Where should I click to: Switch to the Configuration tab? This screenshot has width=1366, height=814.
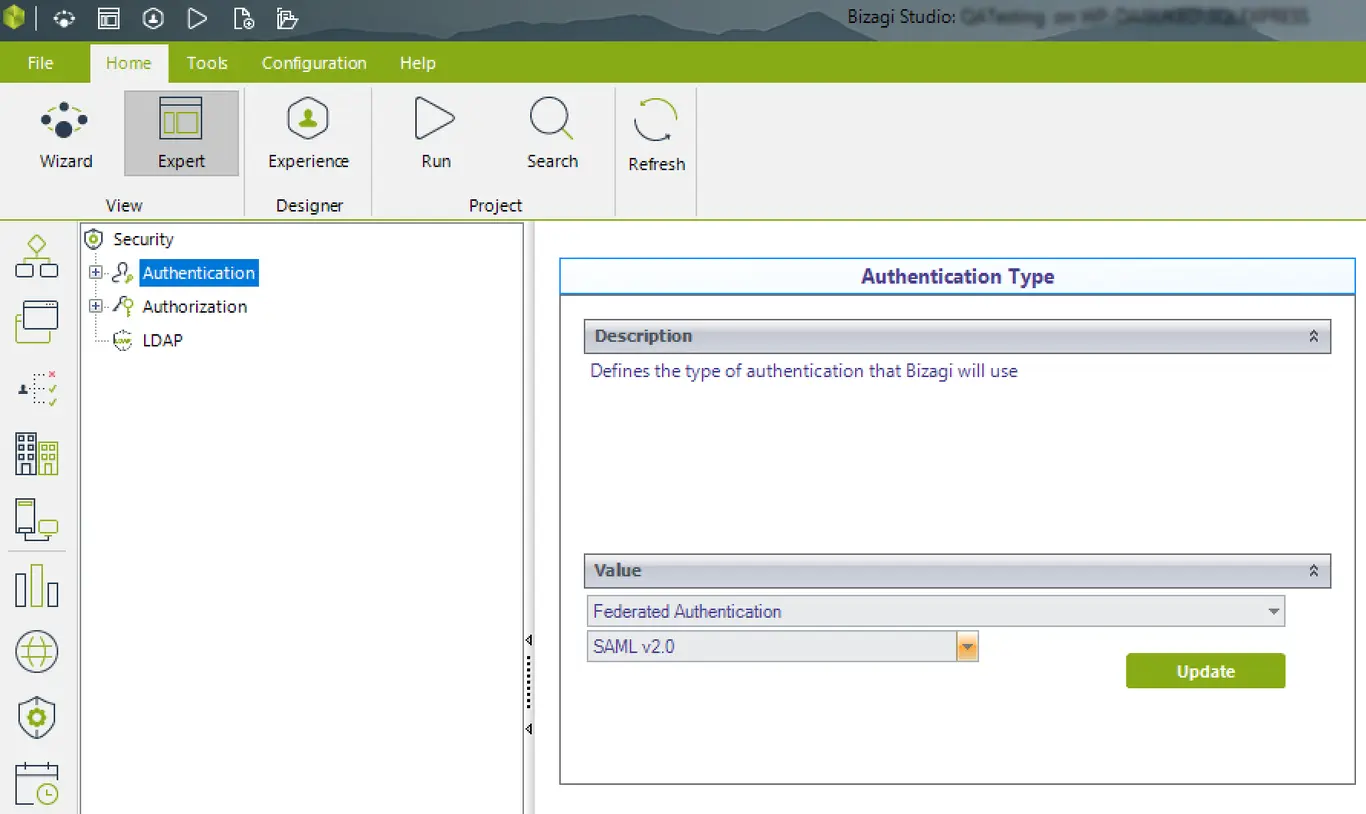[314, 63]
